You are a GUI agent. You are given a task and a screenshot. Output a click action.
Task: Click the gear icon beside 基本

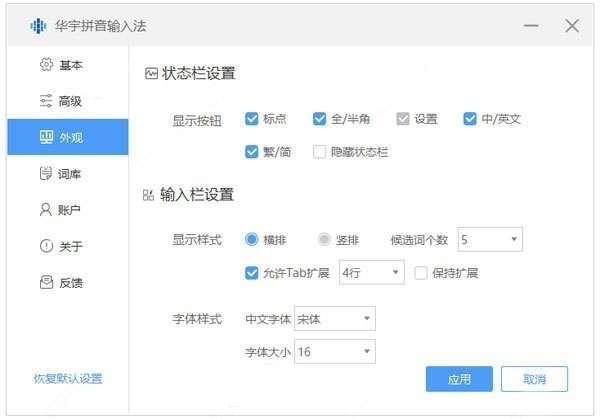pos(46,65)
